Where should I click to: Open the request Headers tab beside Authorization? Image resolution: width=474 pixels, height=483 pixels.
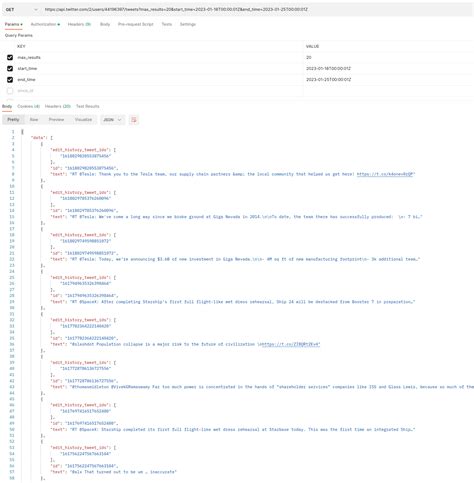[79, 24]
